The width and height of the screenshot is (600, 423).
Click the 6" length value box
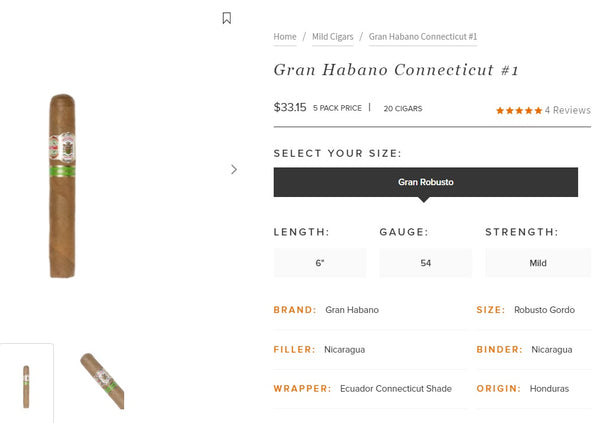(x=320, y=263)
